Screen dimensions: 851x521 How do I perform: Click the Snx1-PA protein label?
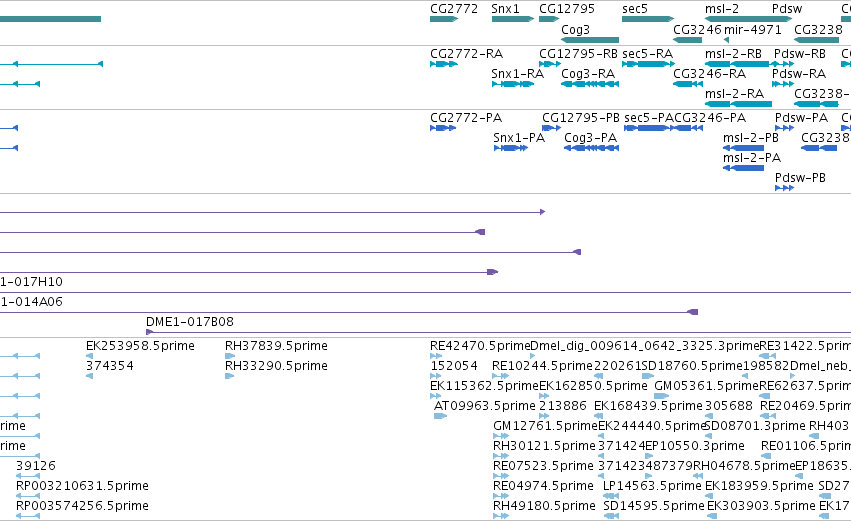[519, 138]
